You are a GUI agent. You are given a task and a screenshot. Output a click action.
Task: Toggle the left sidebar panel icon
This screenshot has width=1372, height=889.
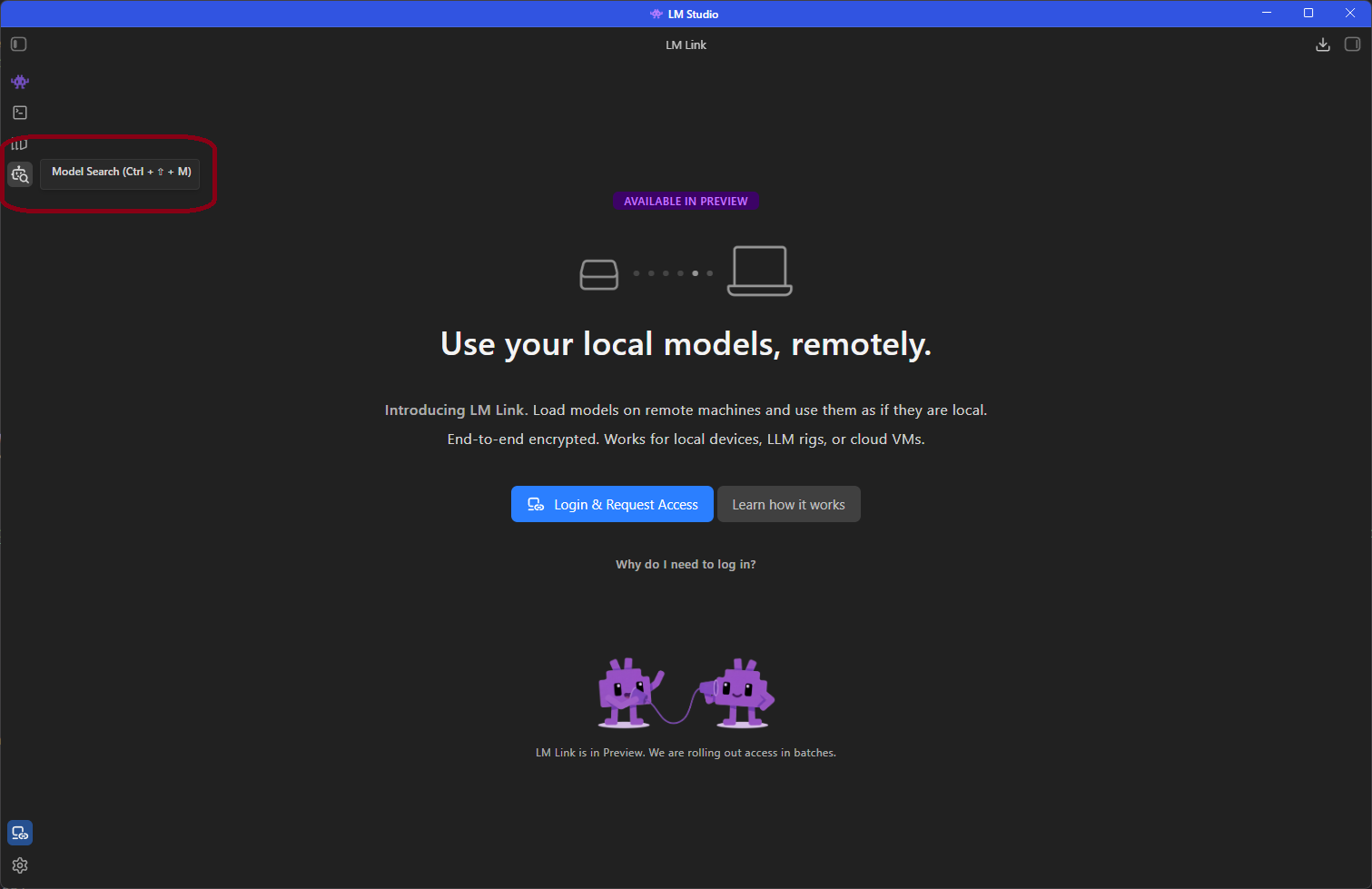[19, 44]
